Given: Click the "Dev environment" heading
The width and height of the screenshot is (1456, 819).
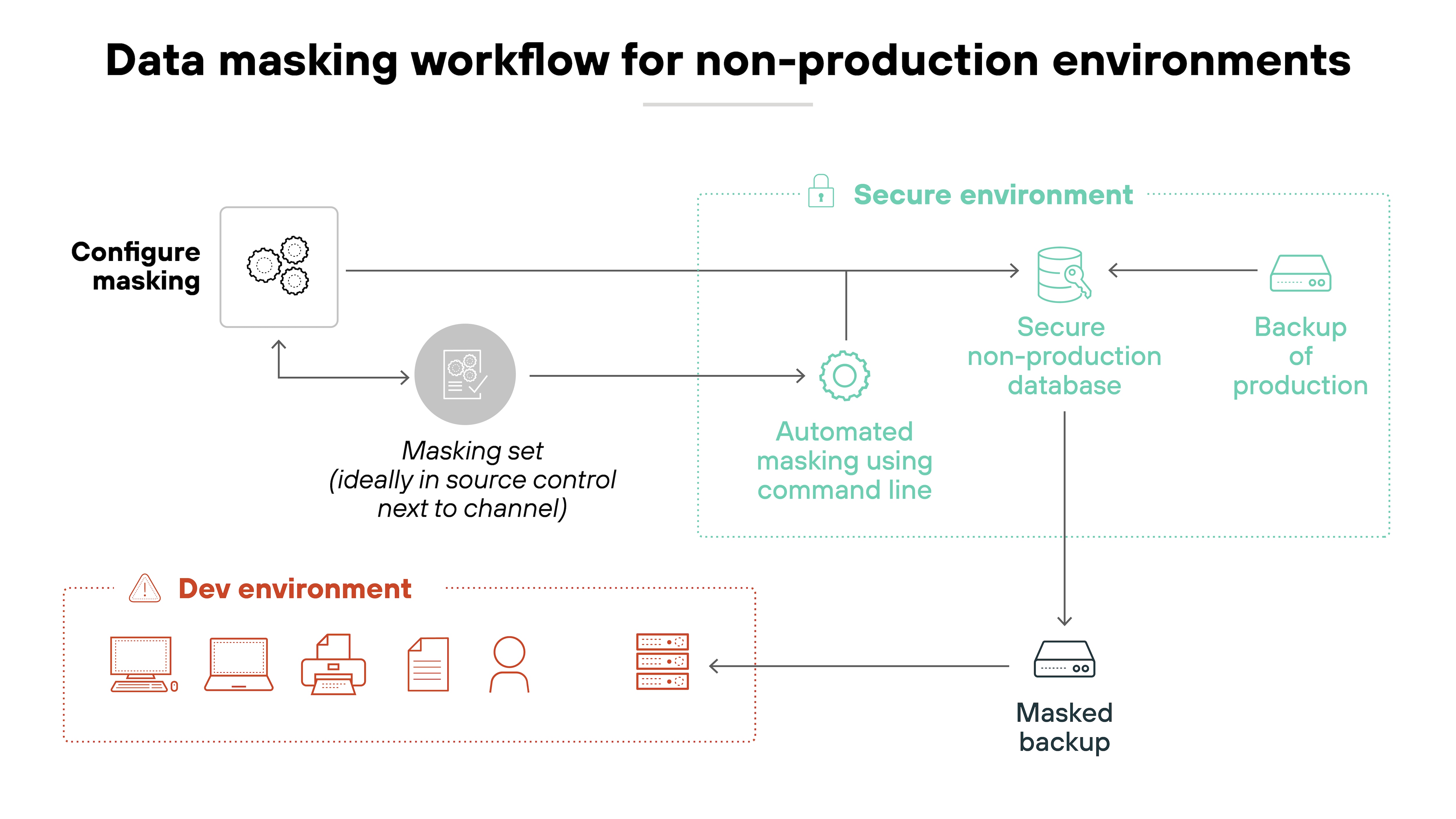Looking at the screenshot, I should coord(294,588).
